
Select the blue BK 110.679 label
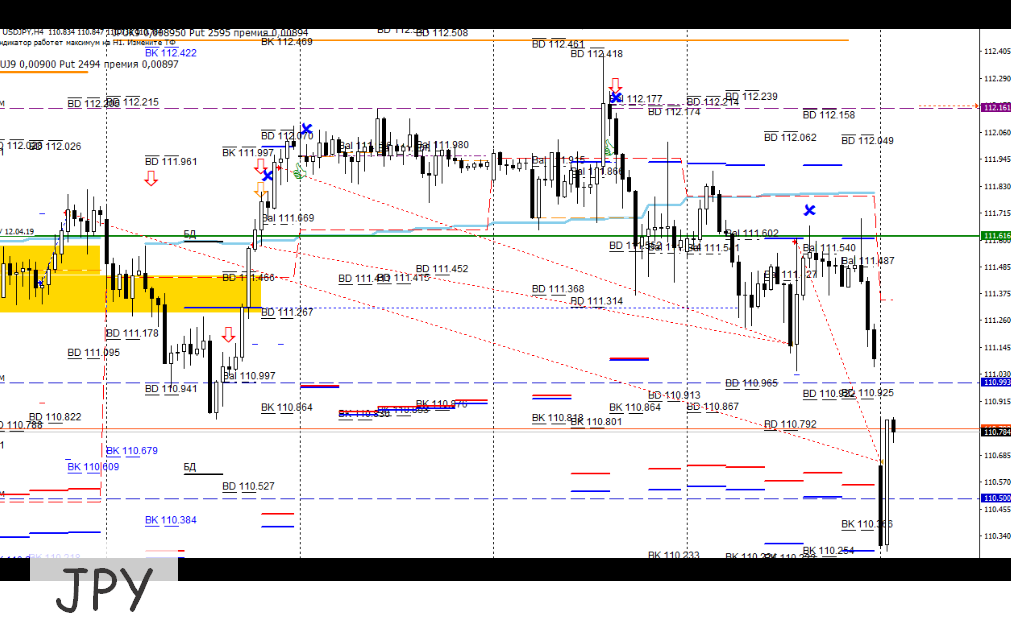(132, 451)
